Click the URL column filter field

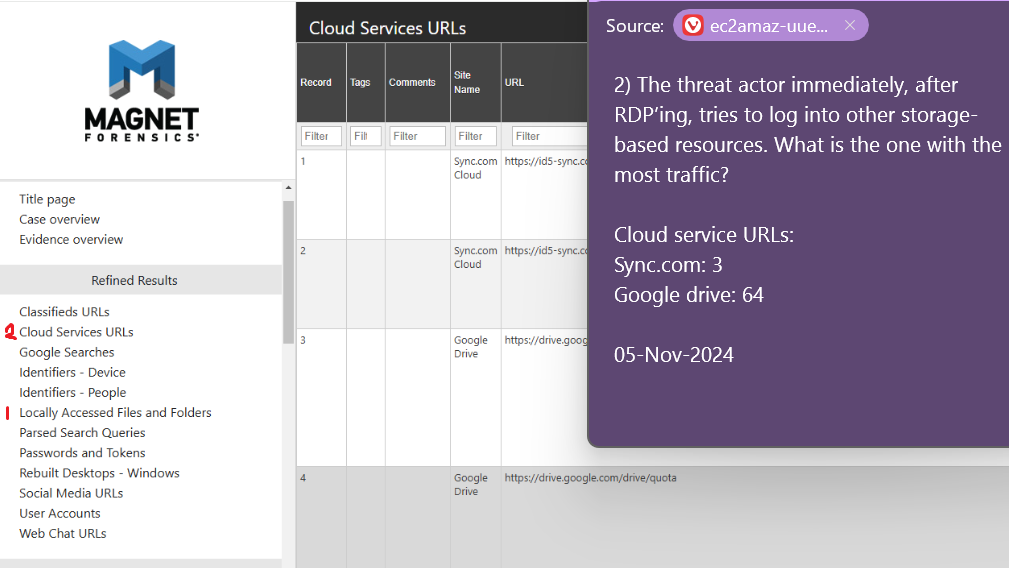point(548,136)
